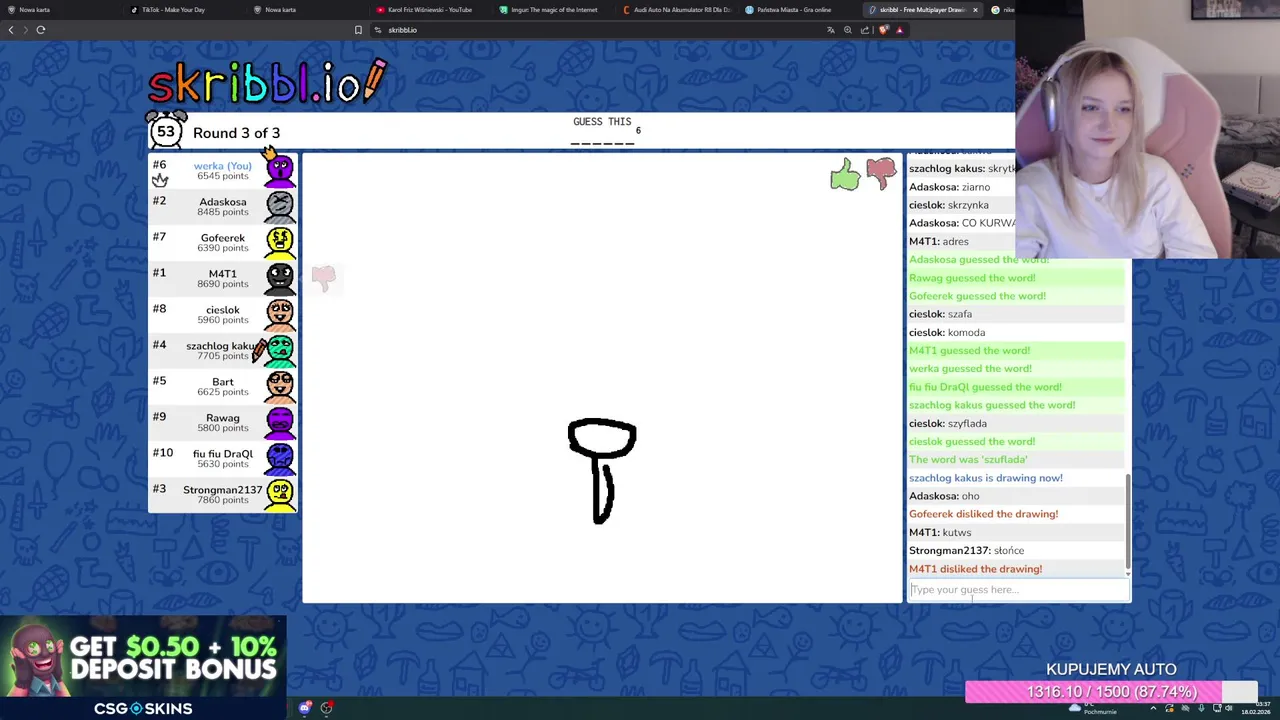Viewport: 1280px width, 720px height.
Task: Click the Brave shields icon
Action: tap(882, 30)
